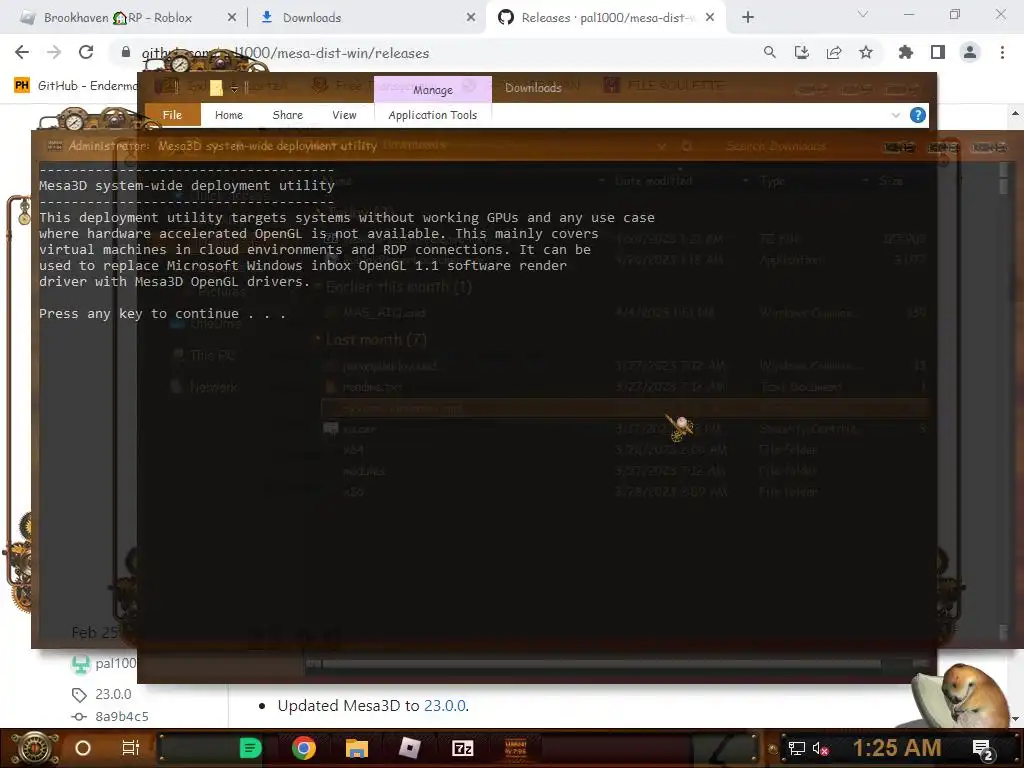Open a new Chrome tab

pyautogui.click(x=748, y=18)
